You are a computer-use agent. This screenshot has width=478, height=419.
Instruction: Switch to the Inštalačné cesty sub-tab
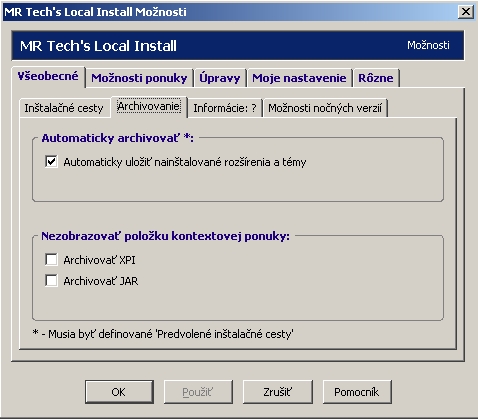tap(64, 108)
